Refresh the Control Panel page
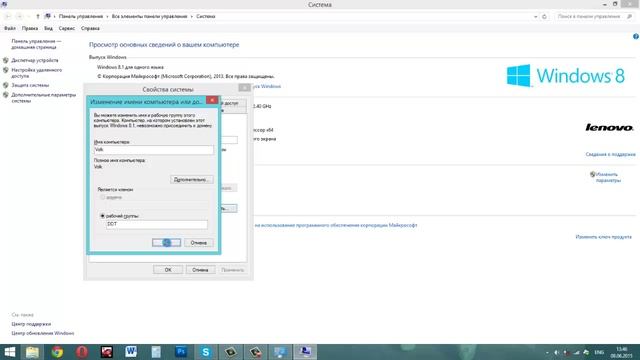This screenshot has width=640, height=360. click(544, 17)
